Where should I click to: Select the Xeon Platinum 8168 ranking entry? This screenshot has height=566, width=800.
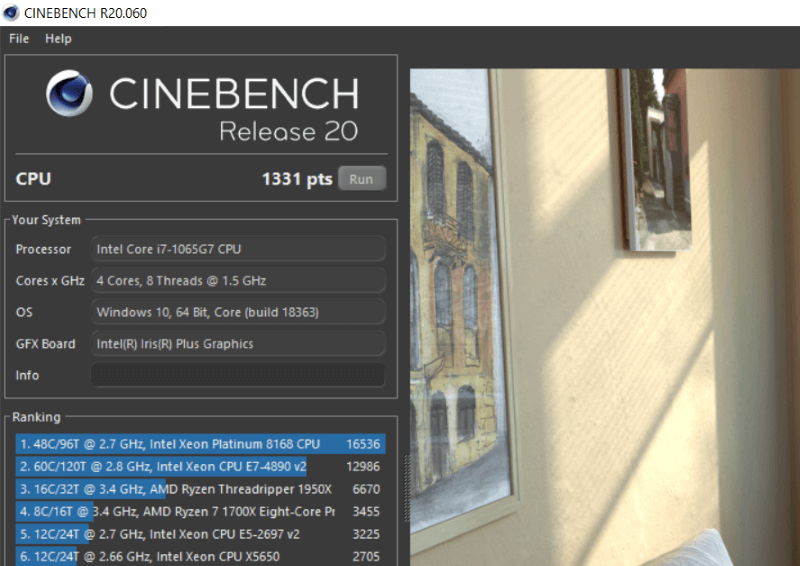[200, 444]
